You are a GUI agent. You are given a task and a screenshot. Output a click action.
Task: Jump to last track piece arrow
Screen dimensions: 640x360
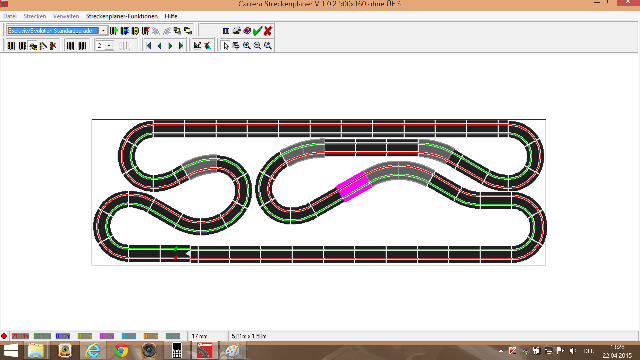(181, 46)
